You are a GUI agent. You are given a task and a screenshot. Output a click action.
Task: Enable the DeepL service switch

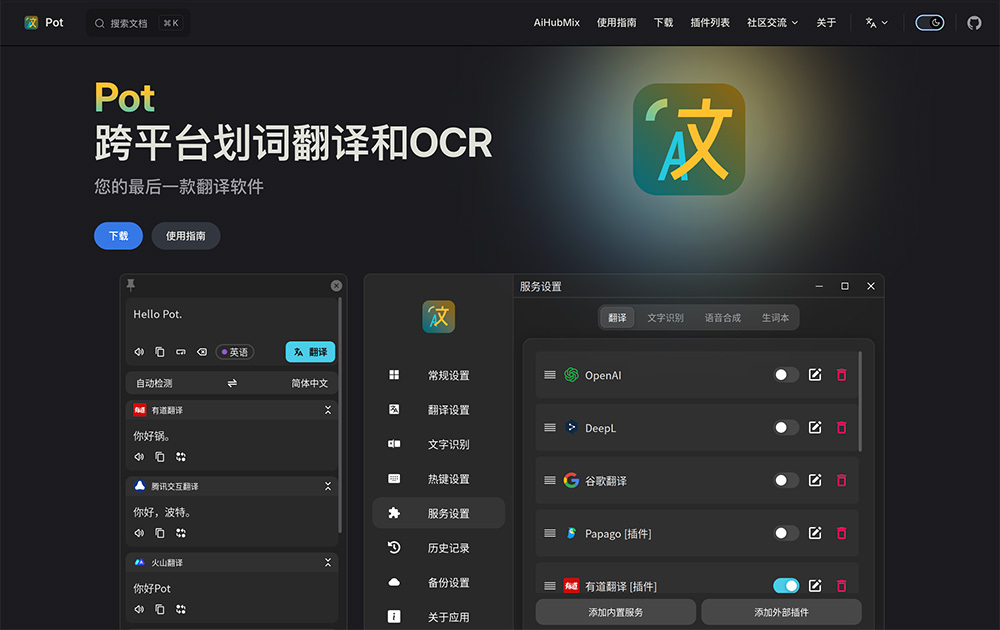click(786, 428)
